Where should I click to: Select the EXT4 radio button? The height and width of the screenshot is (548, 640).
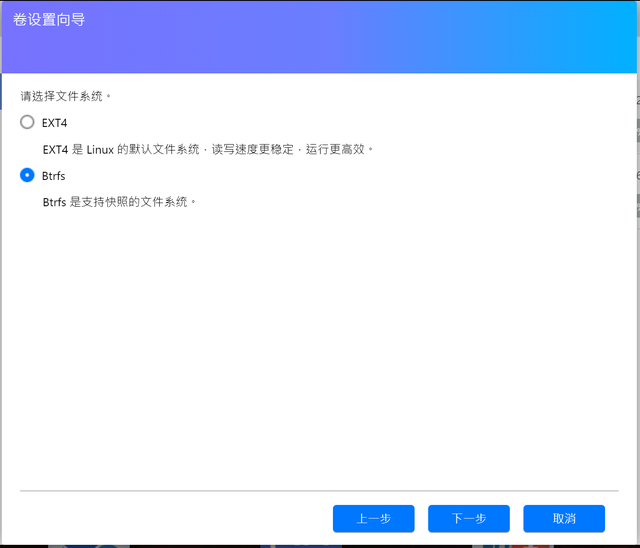[x=27, y=122]
